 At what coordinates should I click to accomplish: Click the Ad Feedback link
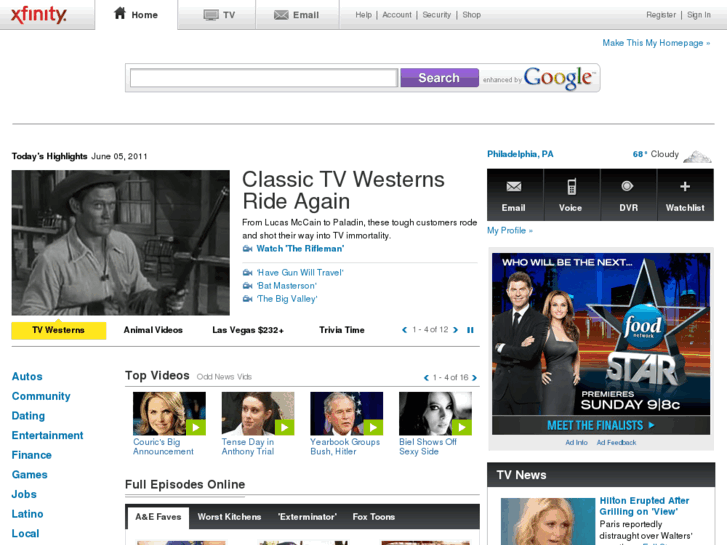point(616,442)
